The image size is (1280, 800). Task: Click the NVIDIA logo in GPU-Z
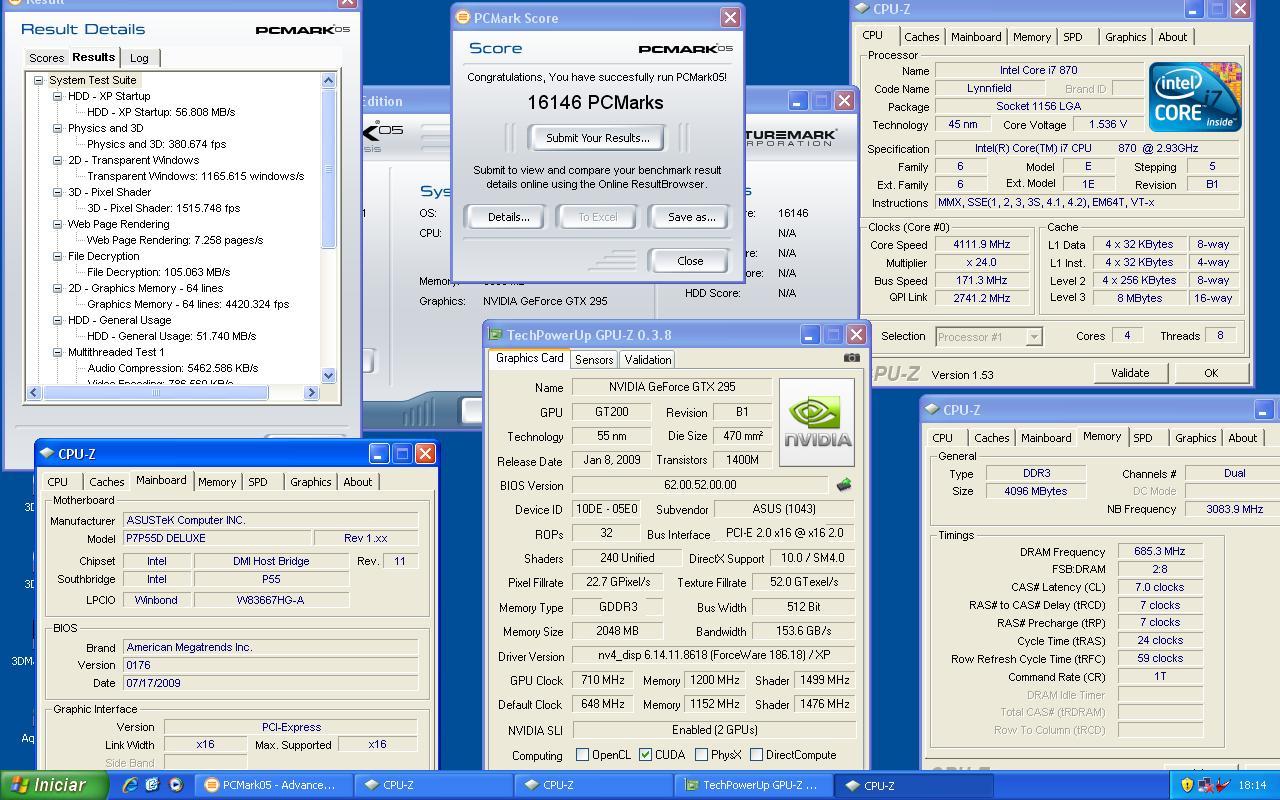[x=817, y=422]
